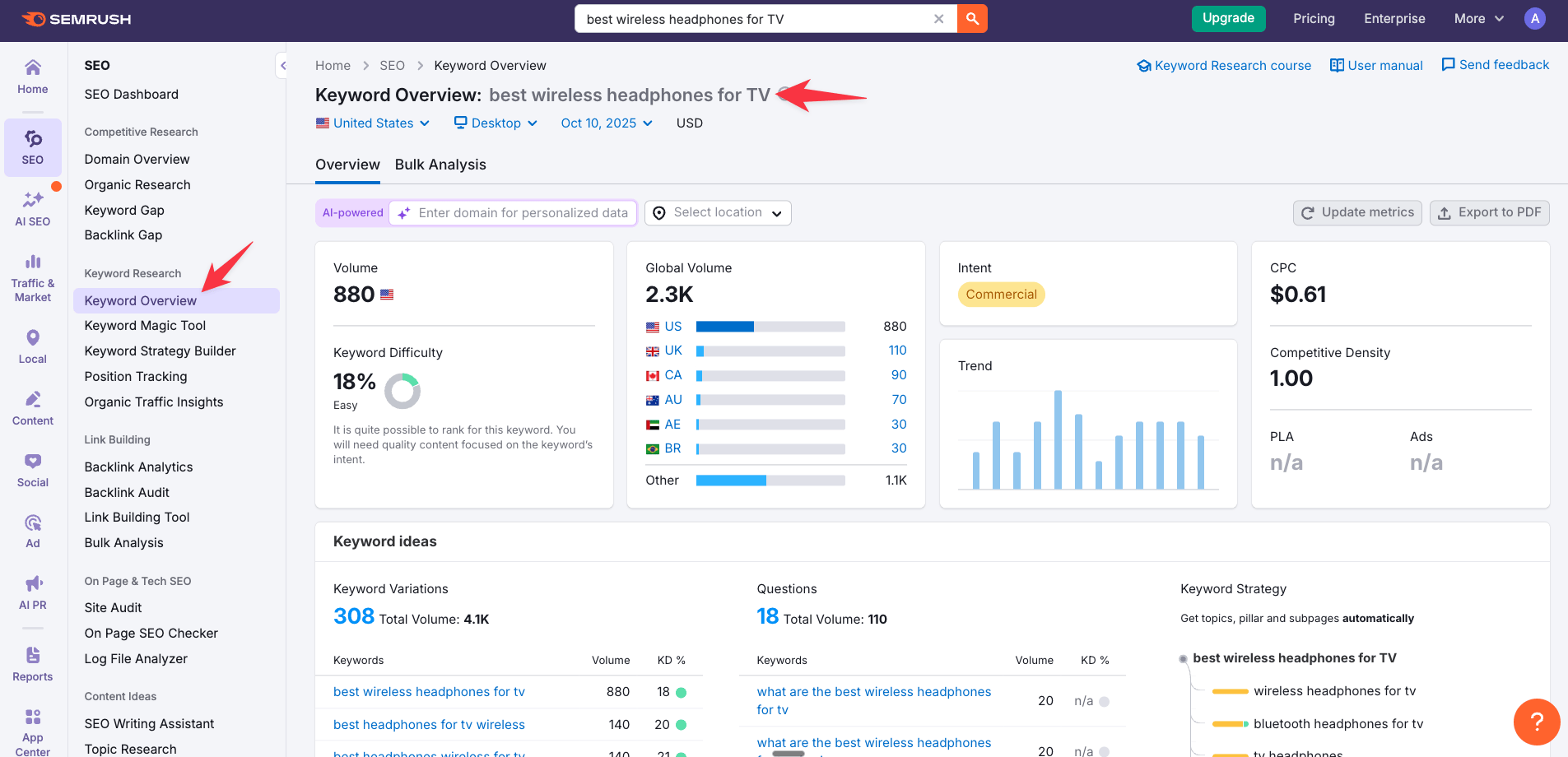This screenshot has width=1568, height=757.
Task: Open the Keyword Research course link
Action: pos(1224,65)
